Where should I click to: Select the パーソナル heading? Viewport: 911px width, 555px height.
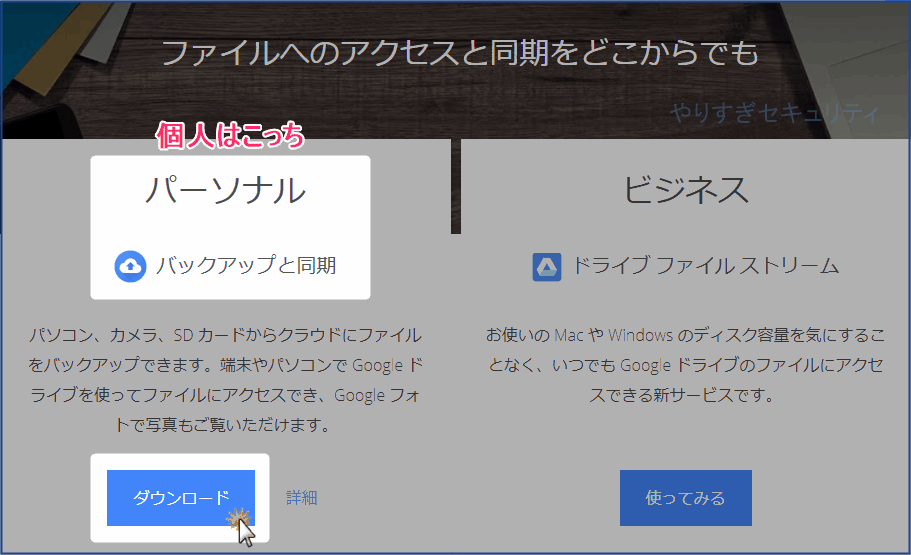225,190
